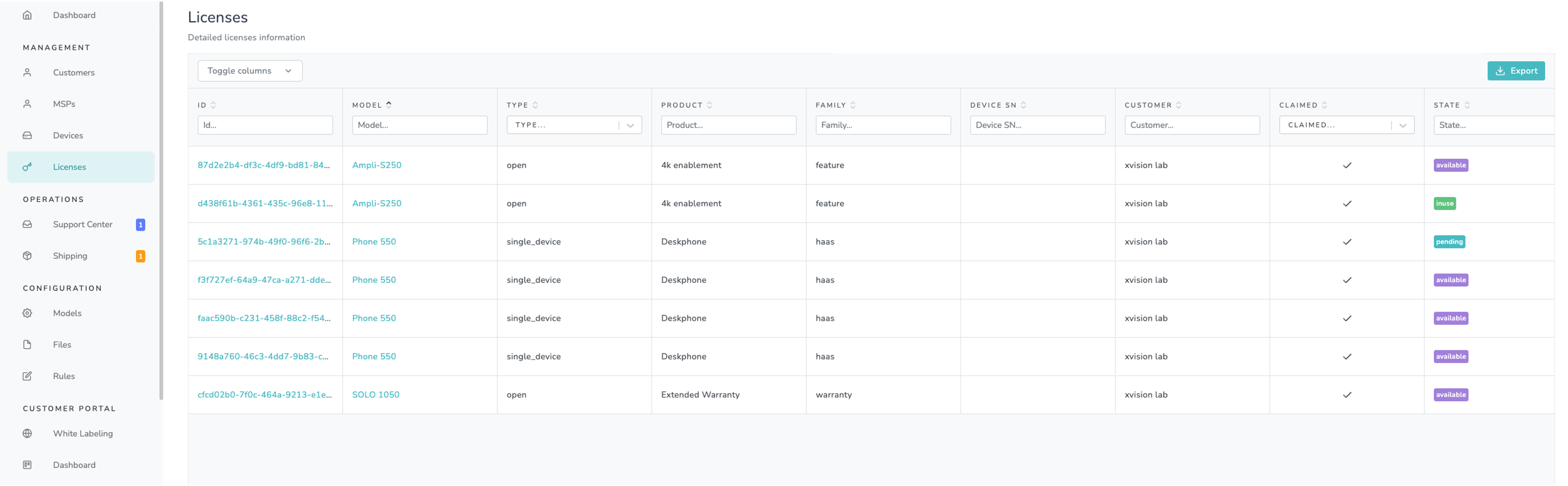Expand the Claimed filter dropdown
The image size is (1568, 486).
[x=1402, y=125]
